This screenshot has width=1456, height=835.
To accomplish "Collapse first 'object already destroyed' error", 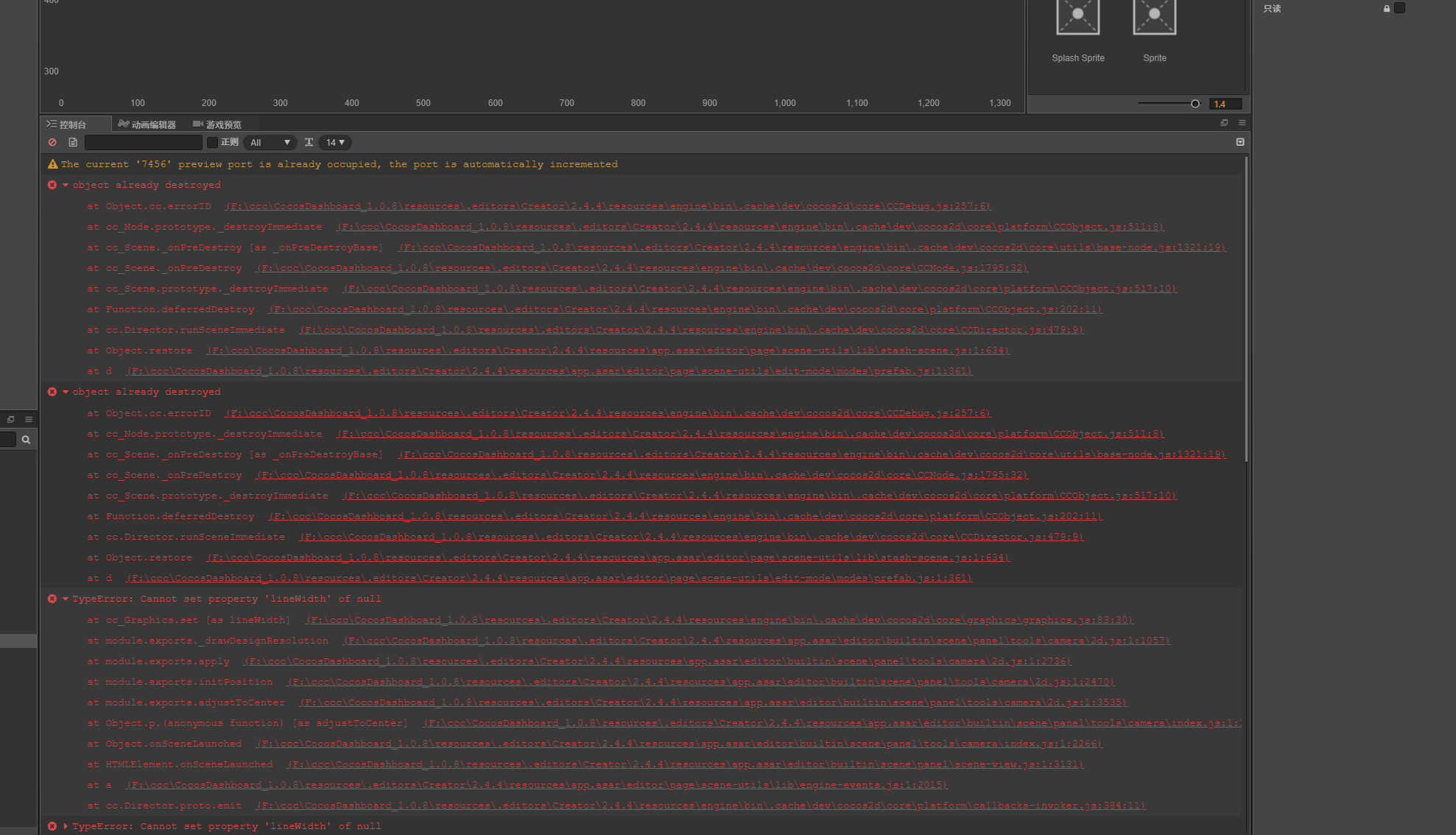I will click(66, 186).
